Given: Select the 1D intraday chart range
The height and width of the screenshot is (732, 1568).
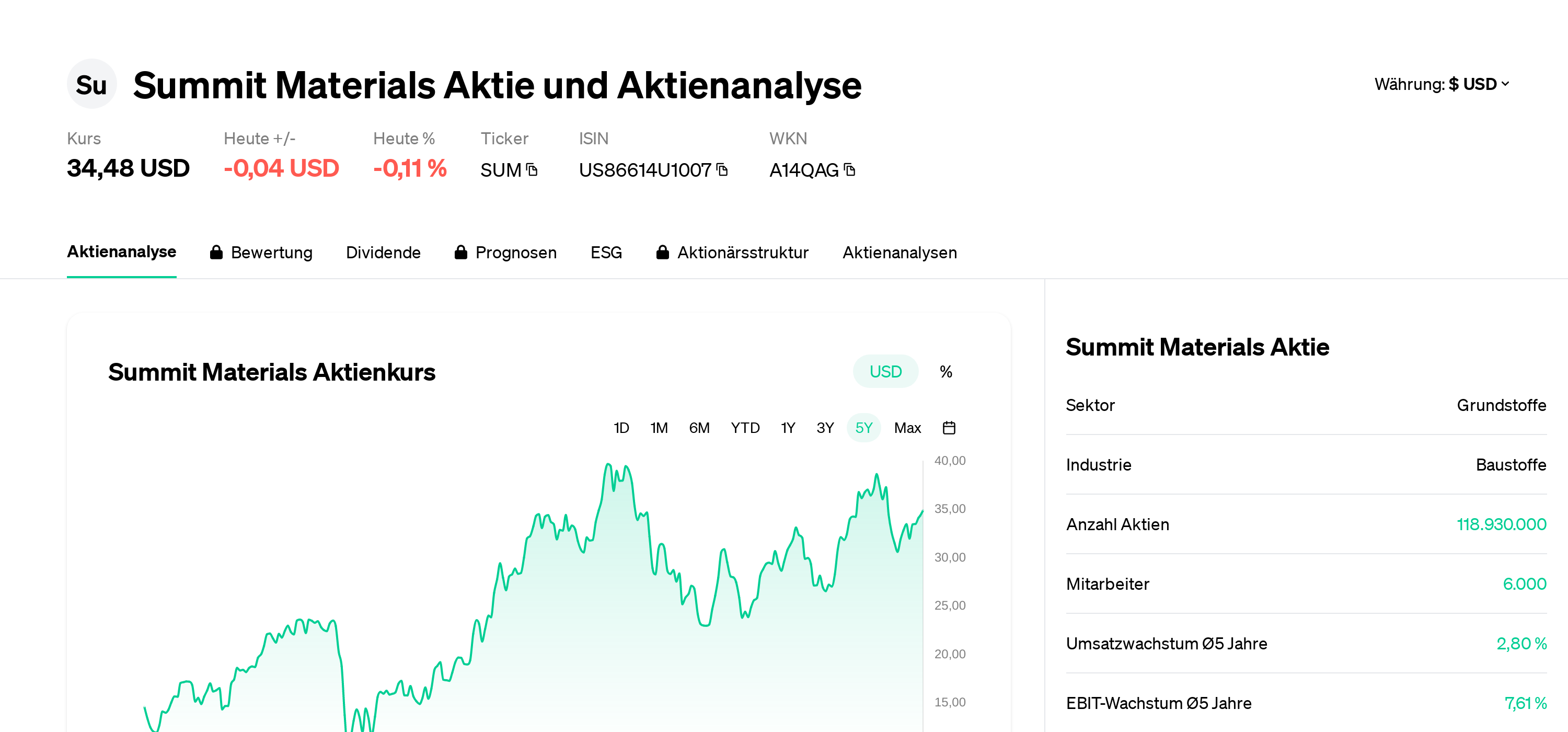Looking at the screenshot, I should point(621,428).
